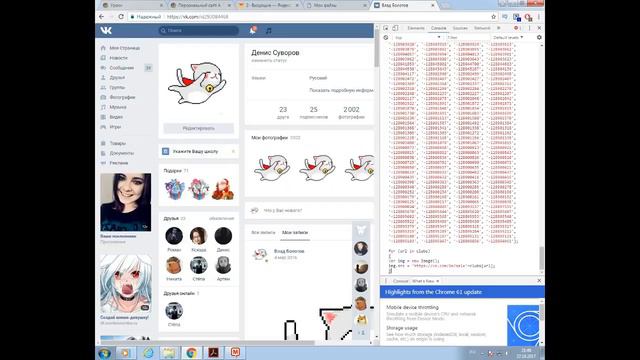Dismiss the Укажите Вашу школу prompt
The width and height of the screenshot is (640, 360).
pos(233,151)
